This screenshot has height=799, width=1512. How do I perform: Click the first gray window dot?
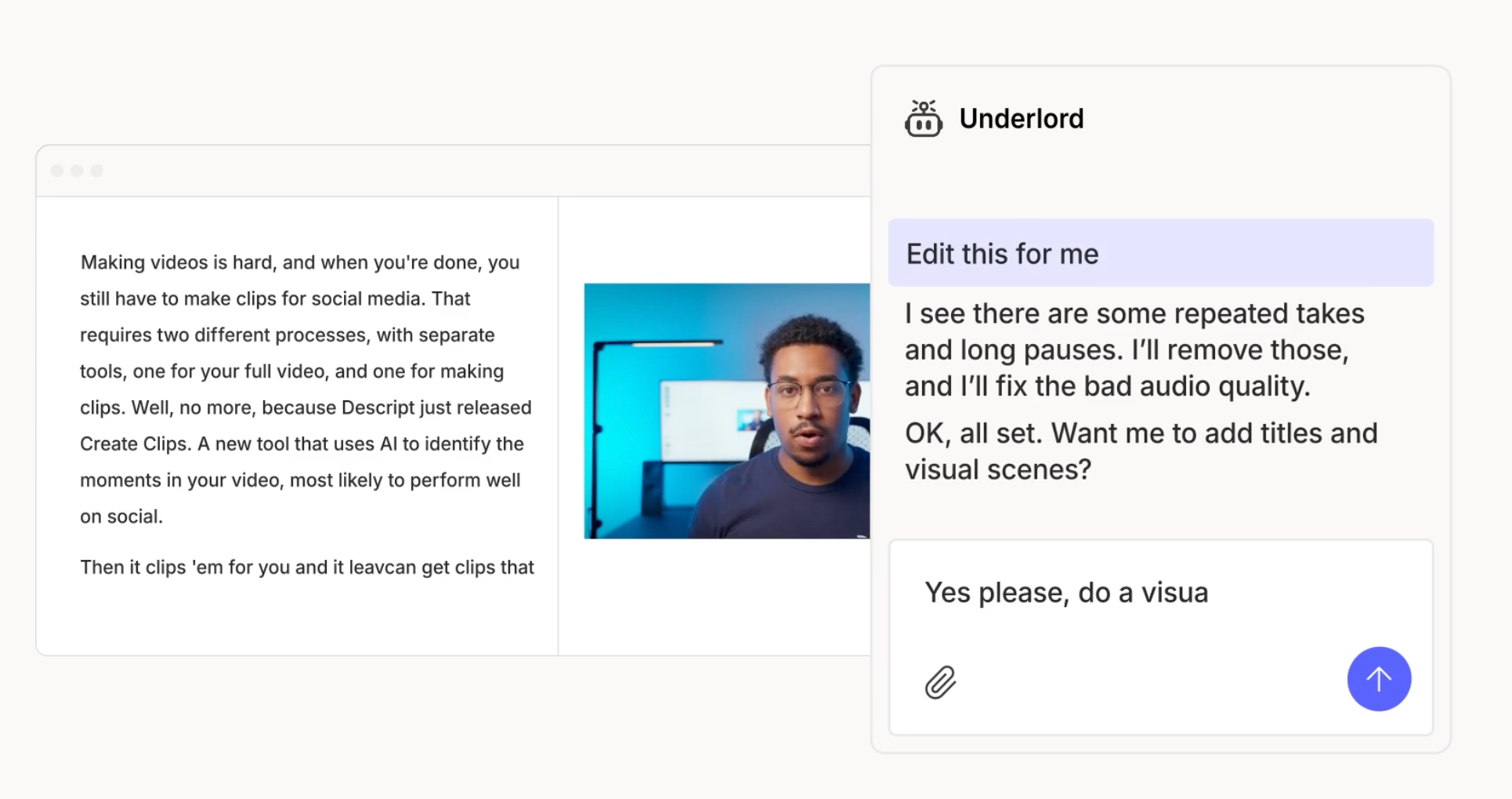pos(57,171)
